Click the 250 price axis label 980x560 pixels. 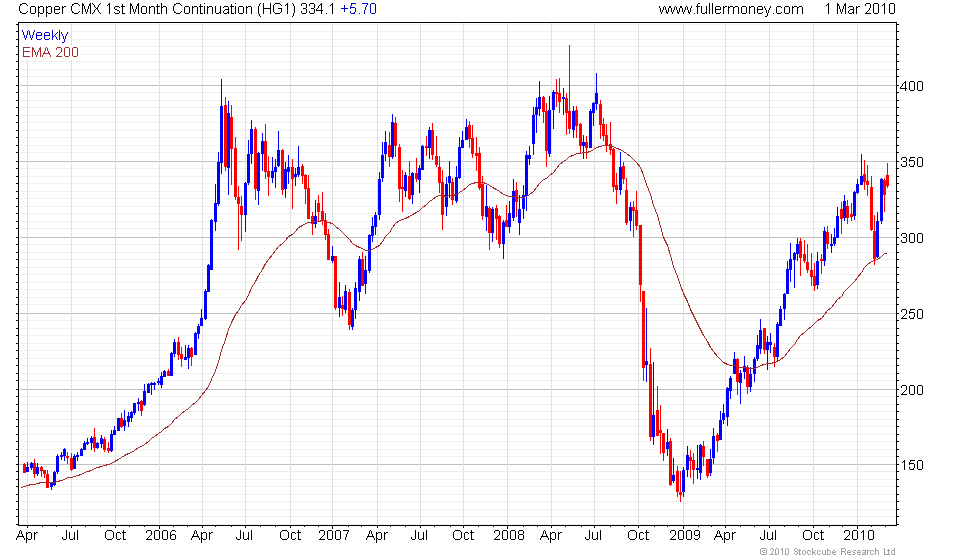coord(911,314)
